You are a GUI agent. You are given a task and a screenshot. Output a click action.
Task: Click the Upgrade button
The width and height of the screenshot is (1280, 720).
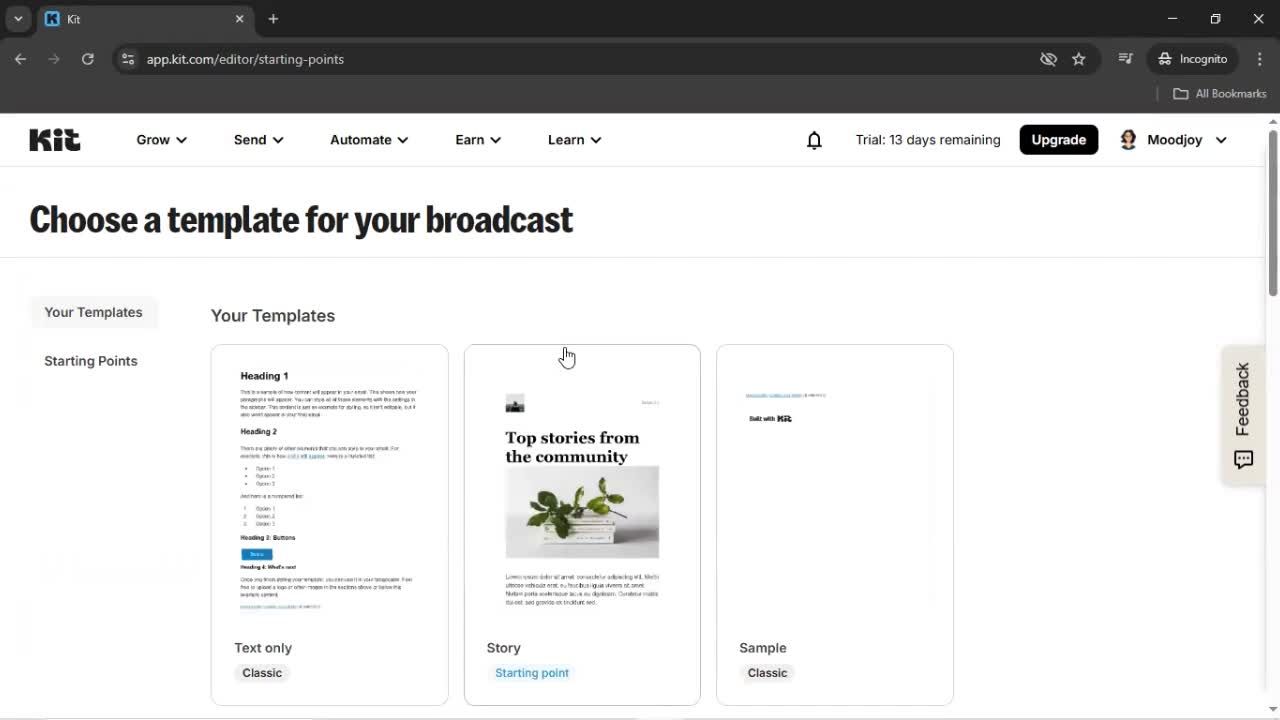point(1058,139)
